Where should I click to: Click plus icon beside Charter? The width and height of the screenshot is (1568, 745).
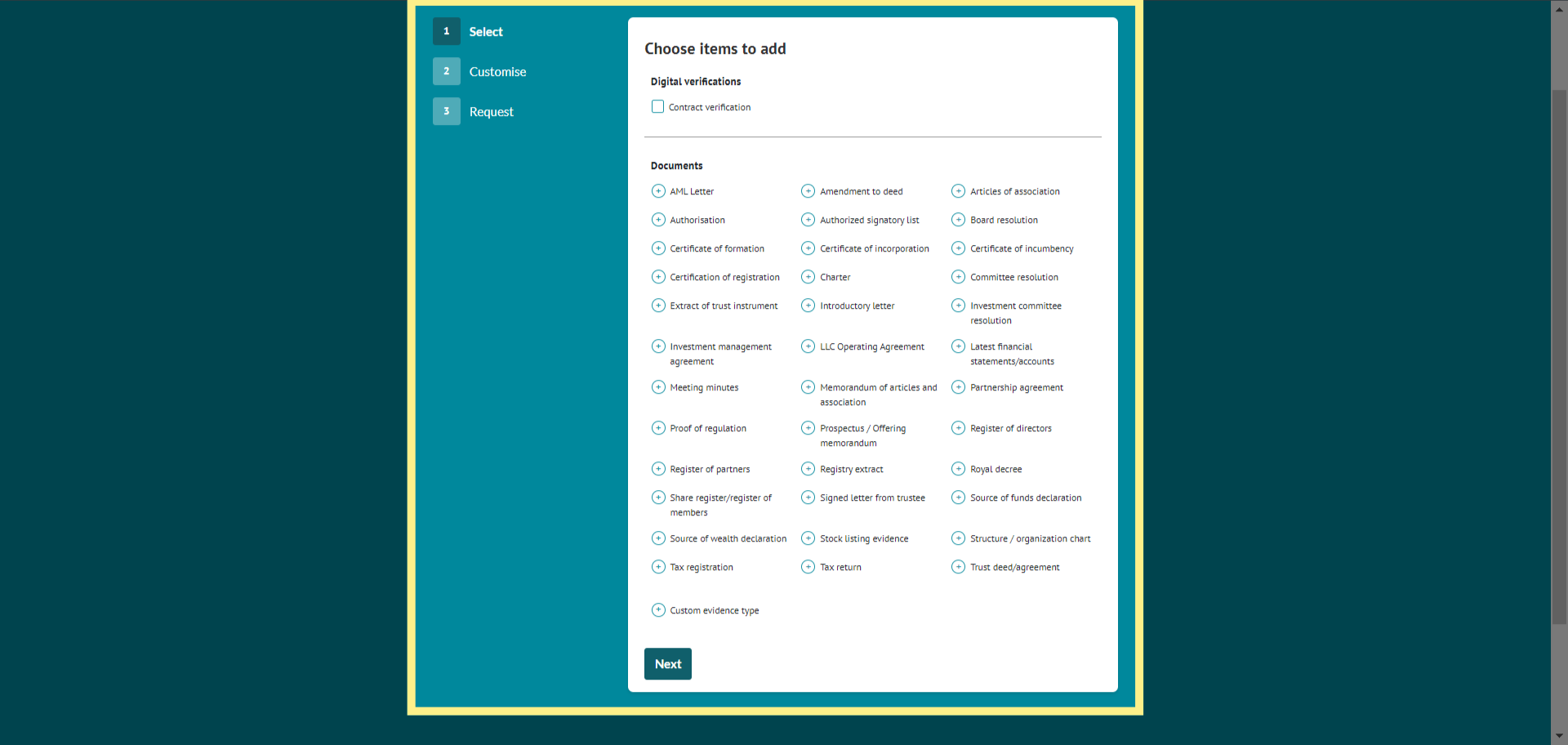pos(808,277)
